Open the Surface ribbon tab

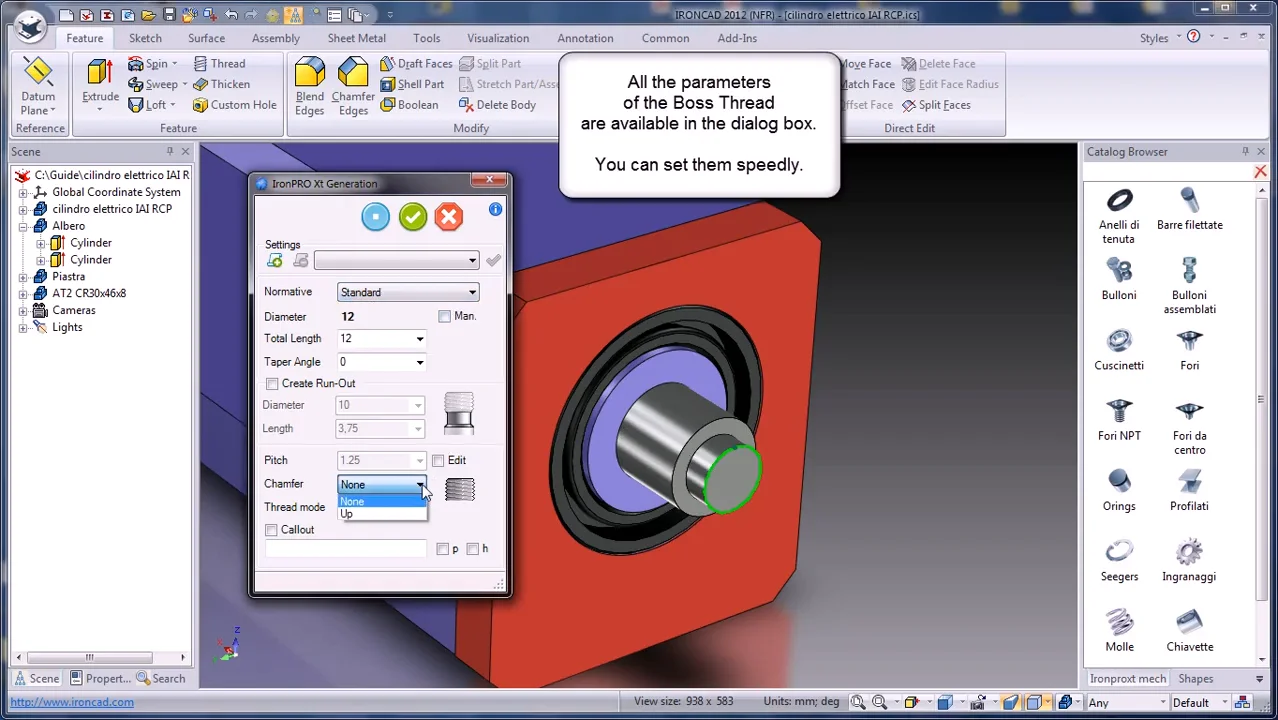(x=206, y=38)
